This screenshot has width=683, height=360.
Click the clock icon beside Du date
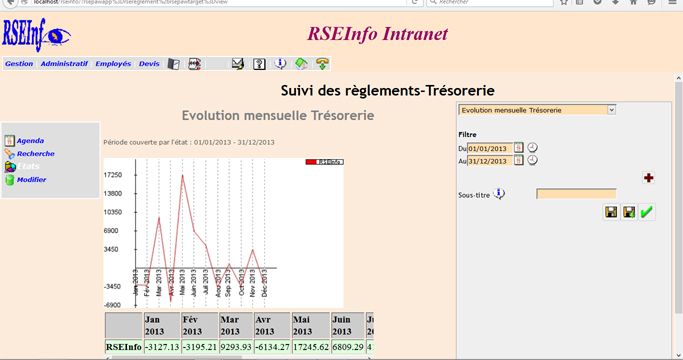(x=532, y=147)
